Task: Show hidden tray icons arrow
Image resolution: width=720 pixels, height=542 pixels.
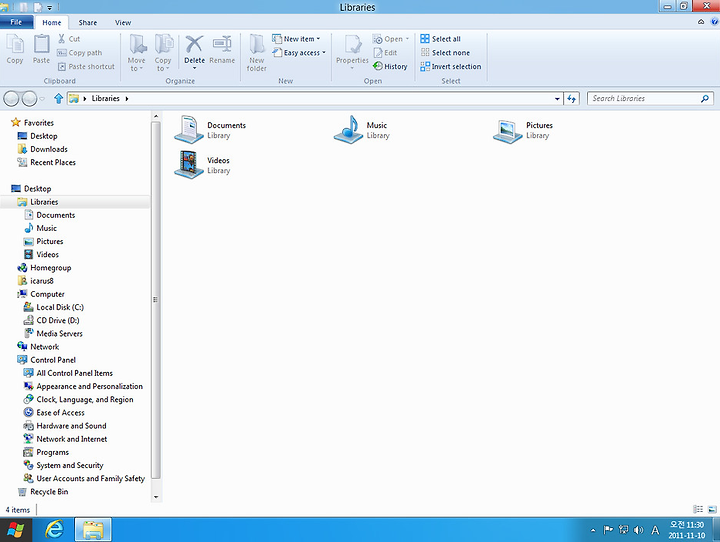Action: [x=593, y=531]
